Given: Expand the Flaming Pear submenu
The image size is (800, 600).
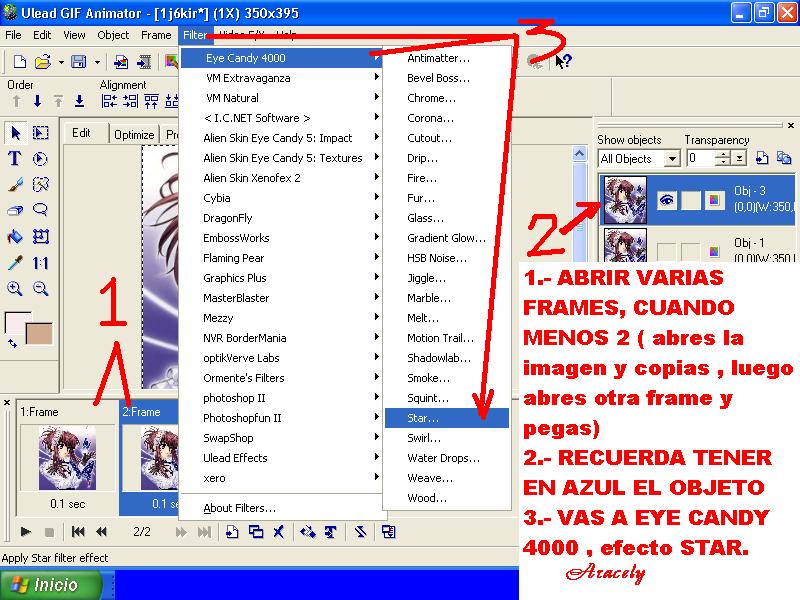Looking at the screenshot, I should point(282,258).
